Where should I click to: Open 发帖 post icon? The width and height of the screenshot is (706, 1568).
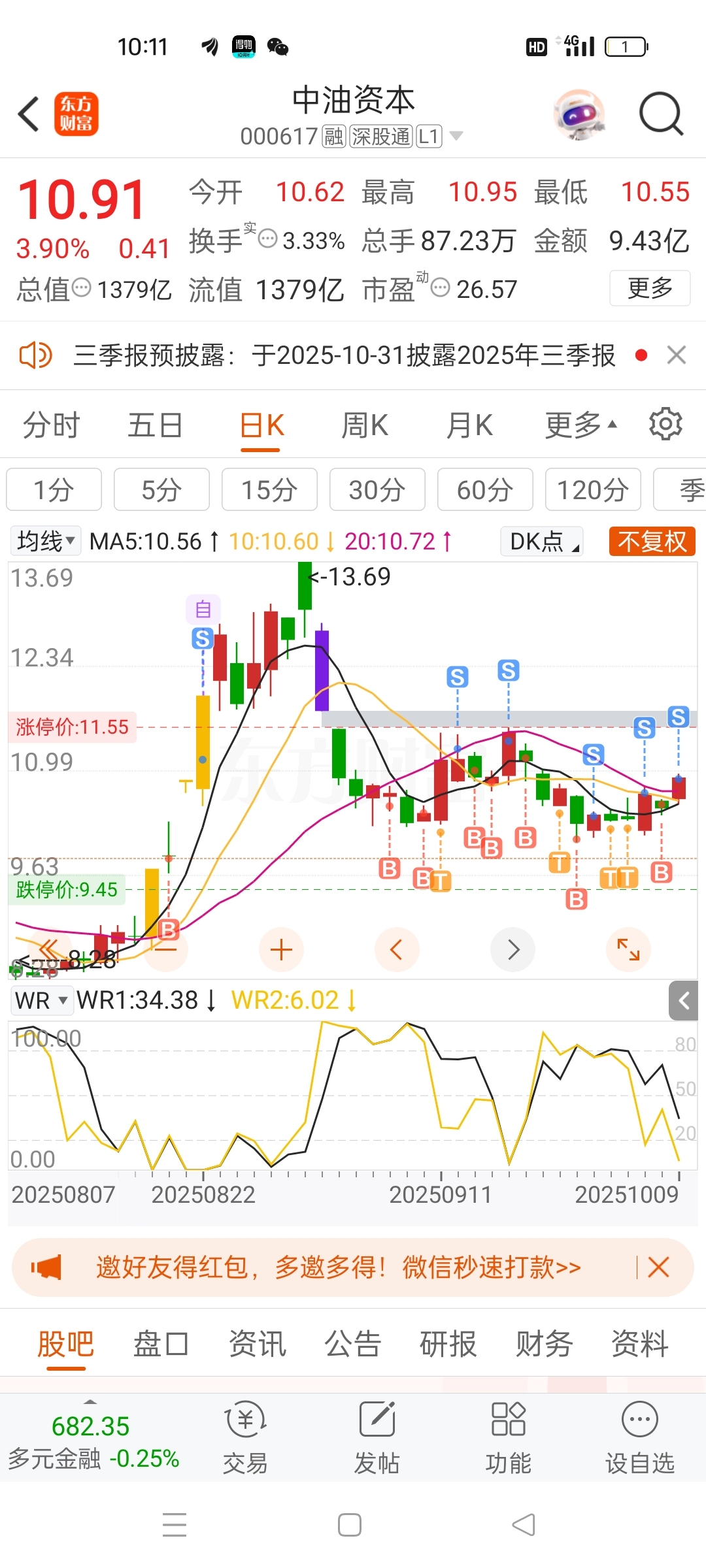click(377, 1438)
